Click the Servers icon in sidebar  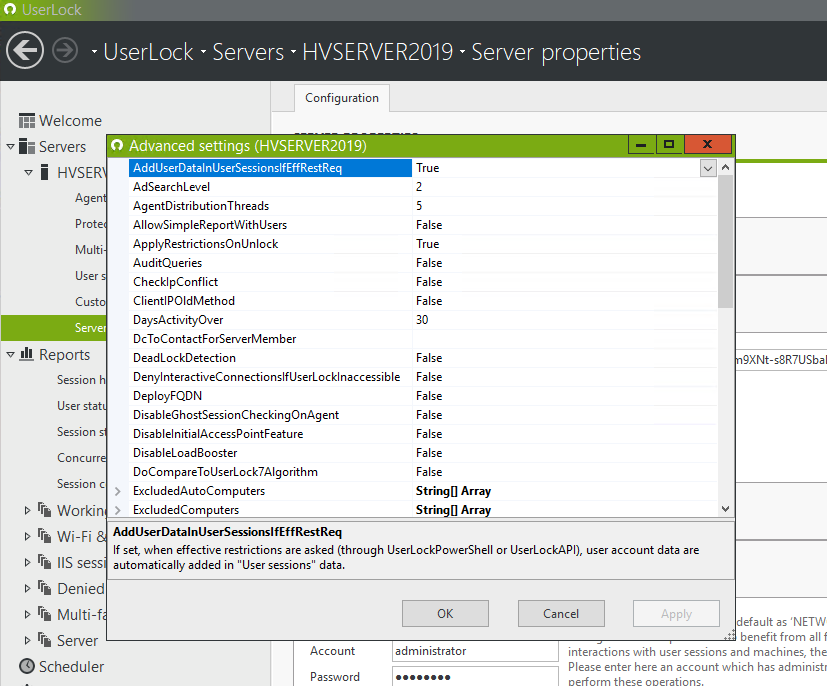[x=27, y=146]
